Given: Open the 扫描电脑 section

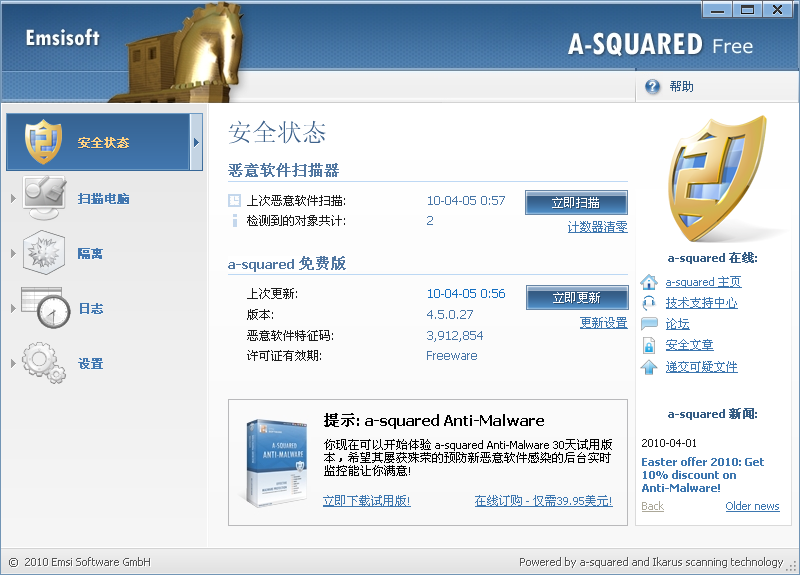Looking at the screenshot, I should click(x=103, y=198).
